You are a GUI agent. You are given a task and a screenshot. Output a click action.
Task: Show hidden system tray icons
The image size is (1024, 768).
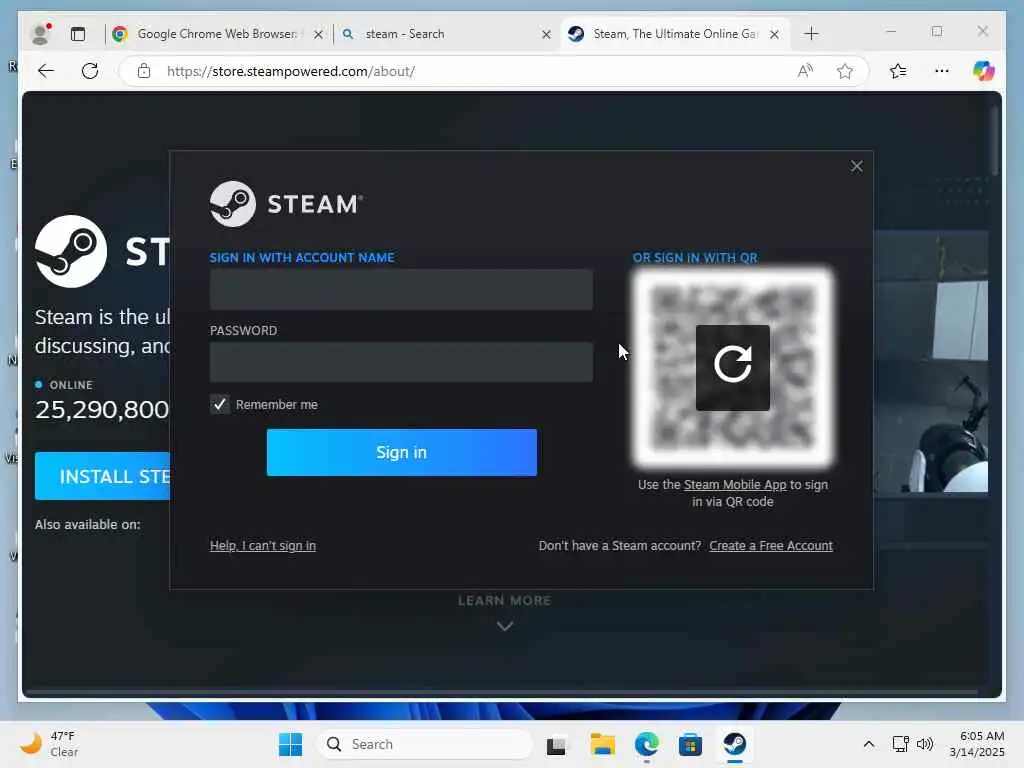click(x=869, y=744)
